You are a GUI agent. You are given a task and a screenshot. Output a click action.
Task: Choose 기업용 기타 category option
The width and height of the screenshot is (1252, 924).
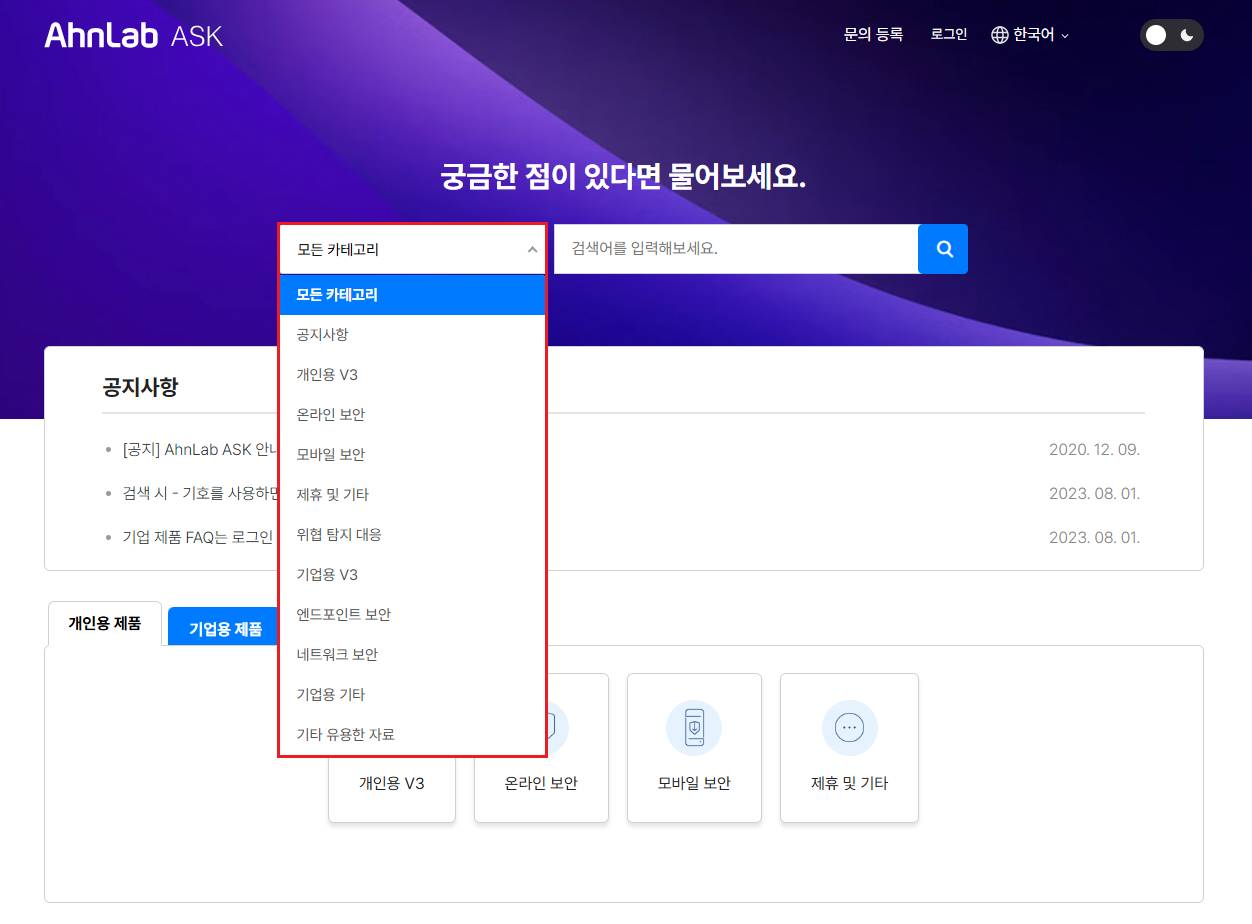[412, 695]
